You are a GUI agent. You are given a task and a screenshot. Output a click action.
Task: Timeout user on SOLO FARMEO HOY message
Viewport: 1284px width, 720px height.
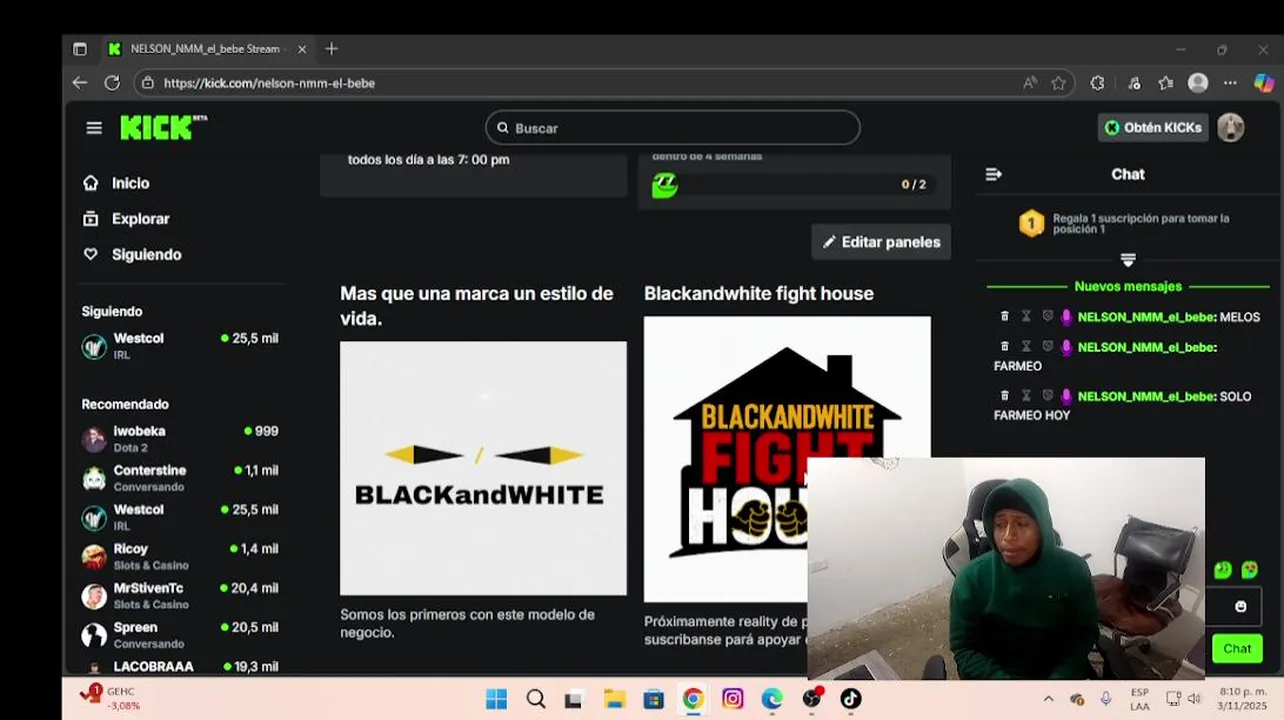coord(1026,396)
